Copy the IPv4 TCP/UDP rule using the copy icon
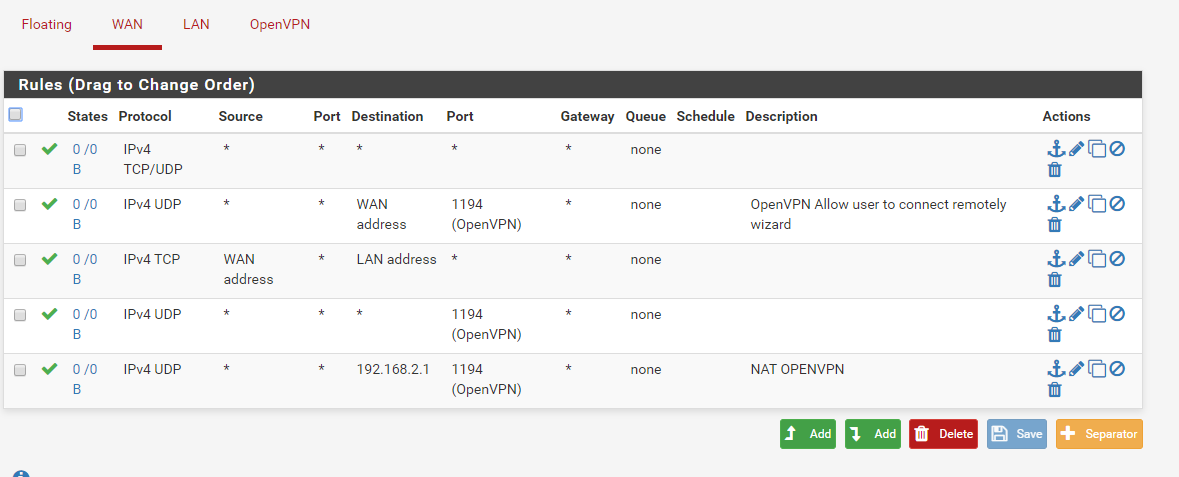The height and width of the screenshot is (477, 1179). coord(1097,149)
